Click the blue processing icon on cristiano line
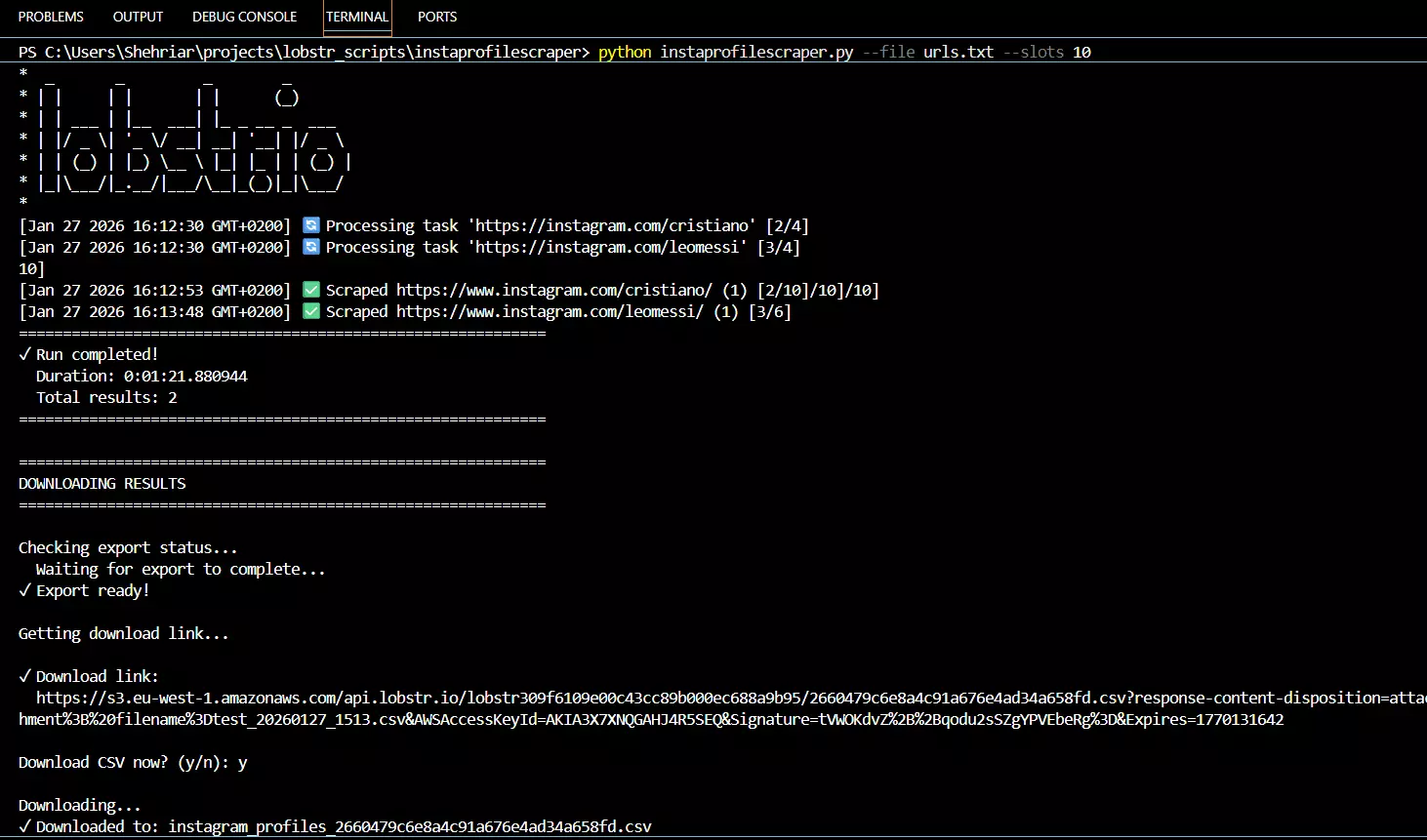Viewport: 1427px width, 840px height. 310,225
